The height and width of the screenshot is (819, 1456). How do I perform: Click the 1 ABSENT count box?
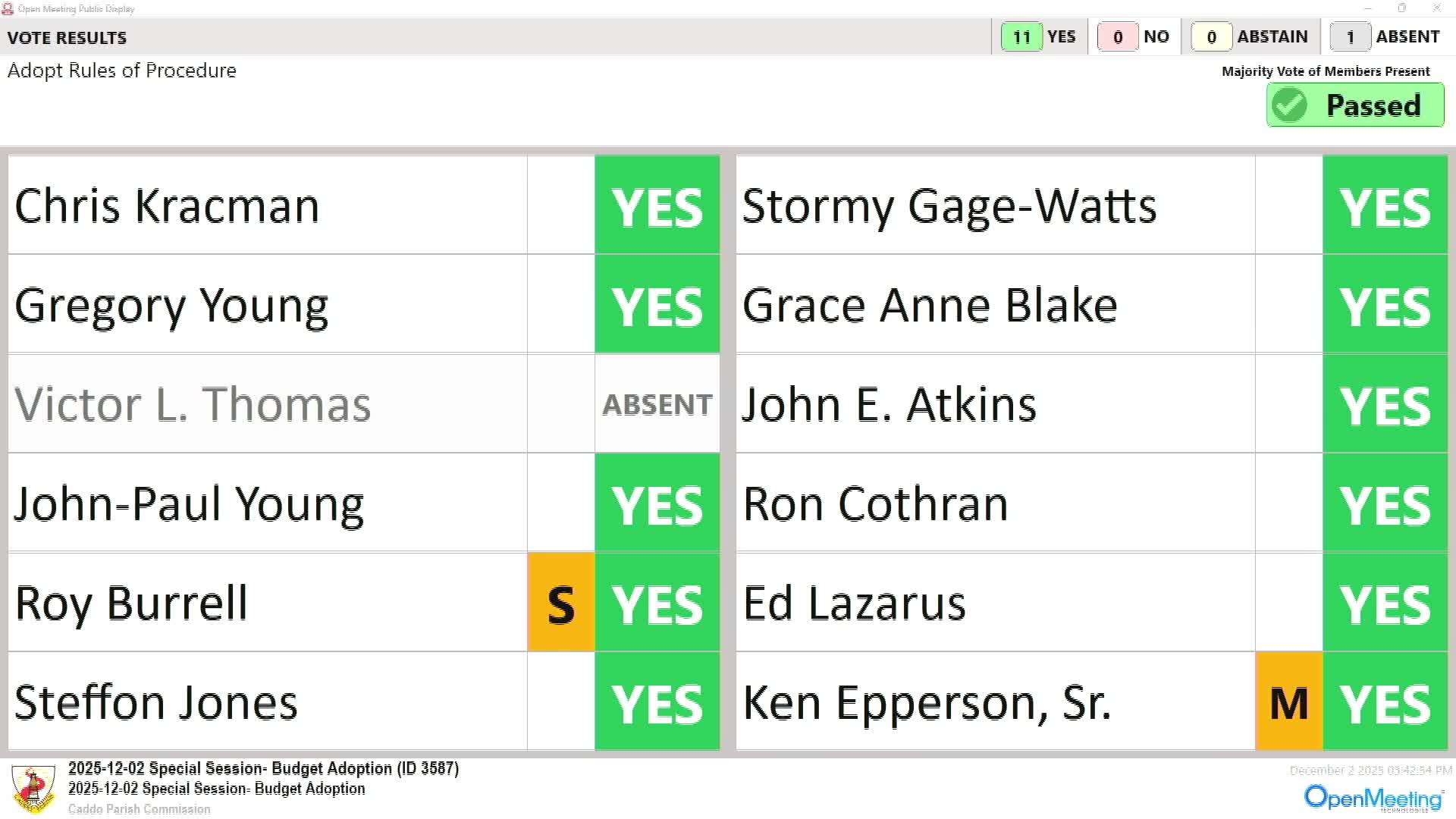(1350, 36)
